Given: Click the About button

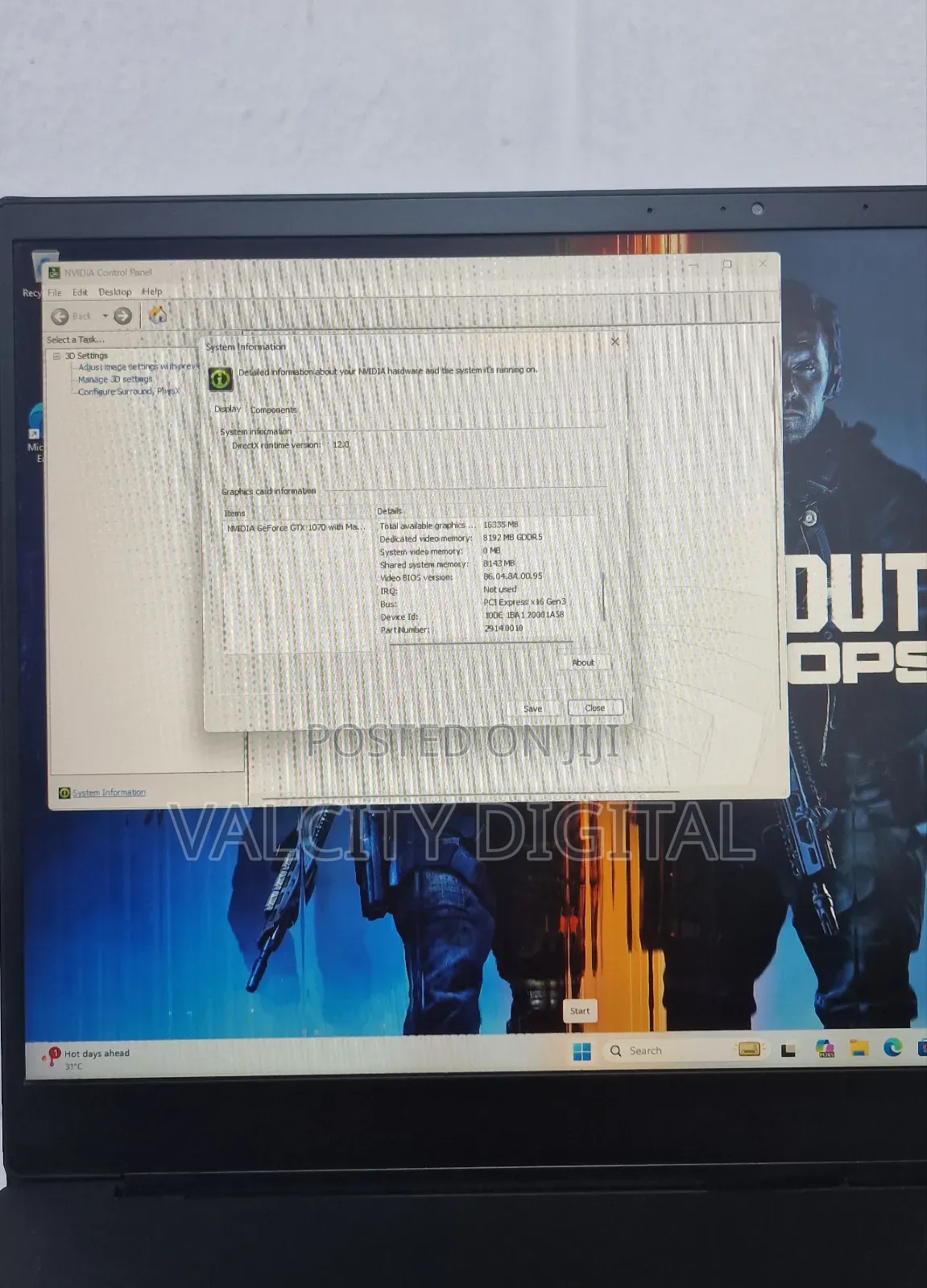Looking at the screenshot, I should pos(583,663).
